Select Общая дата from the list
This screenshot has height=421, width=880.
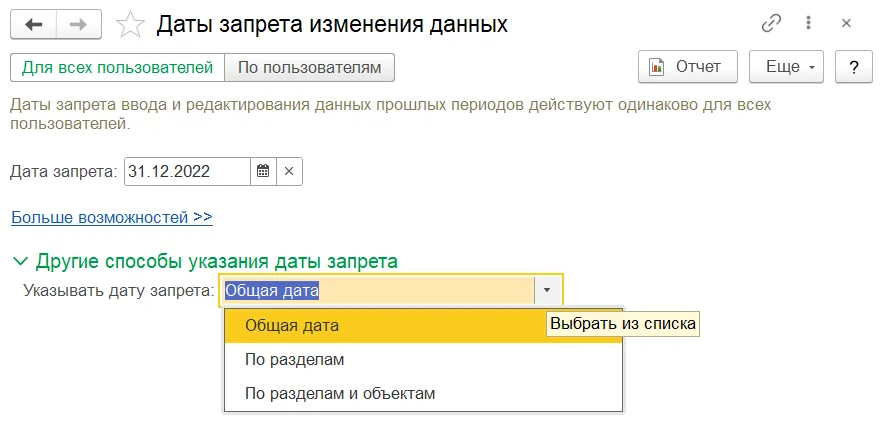423,326
